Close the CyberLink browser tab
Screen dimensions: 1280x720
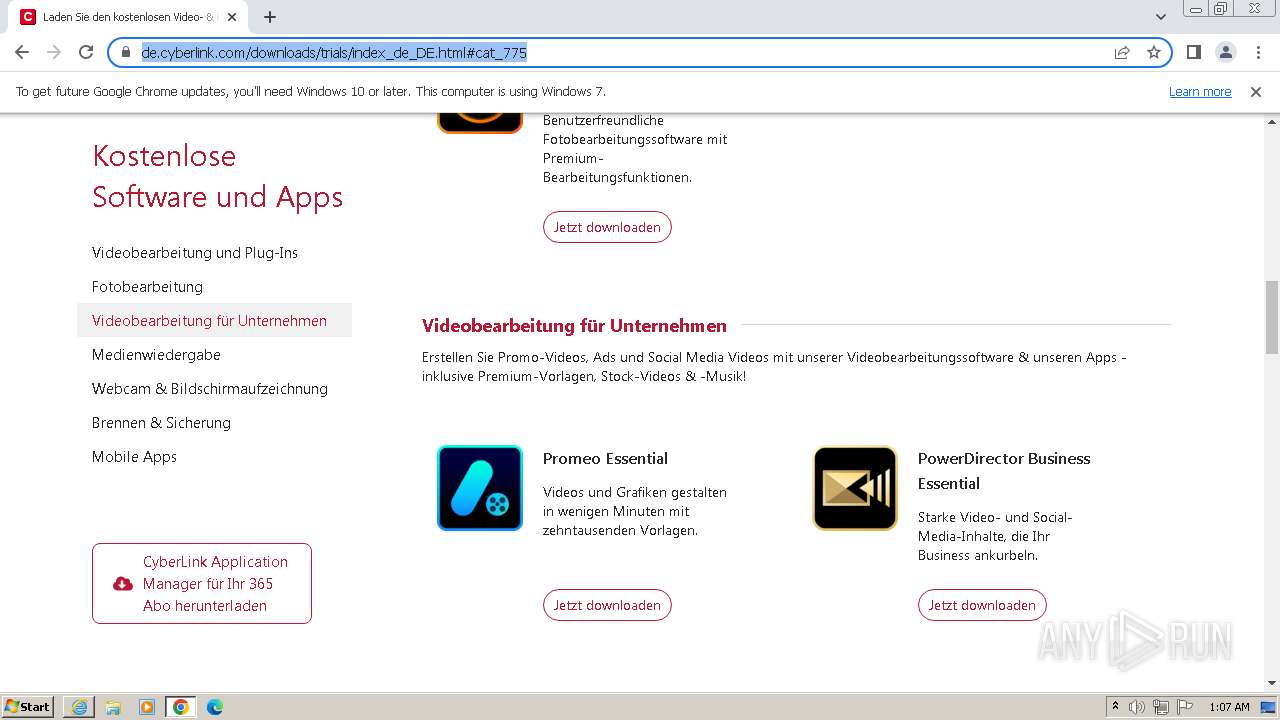coord(232,17)
